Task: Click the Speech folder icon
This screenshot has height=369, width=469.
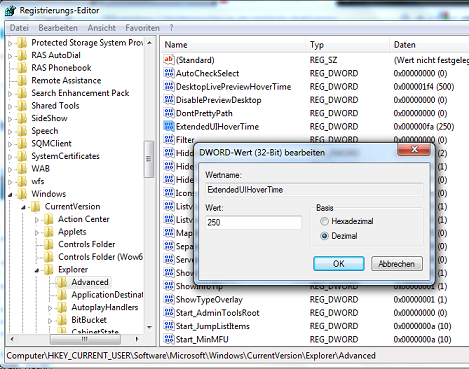Action: 22,131
